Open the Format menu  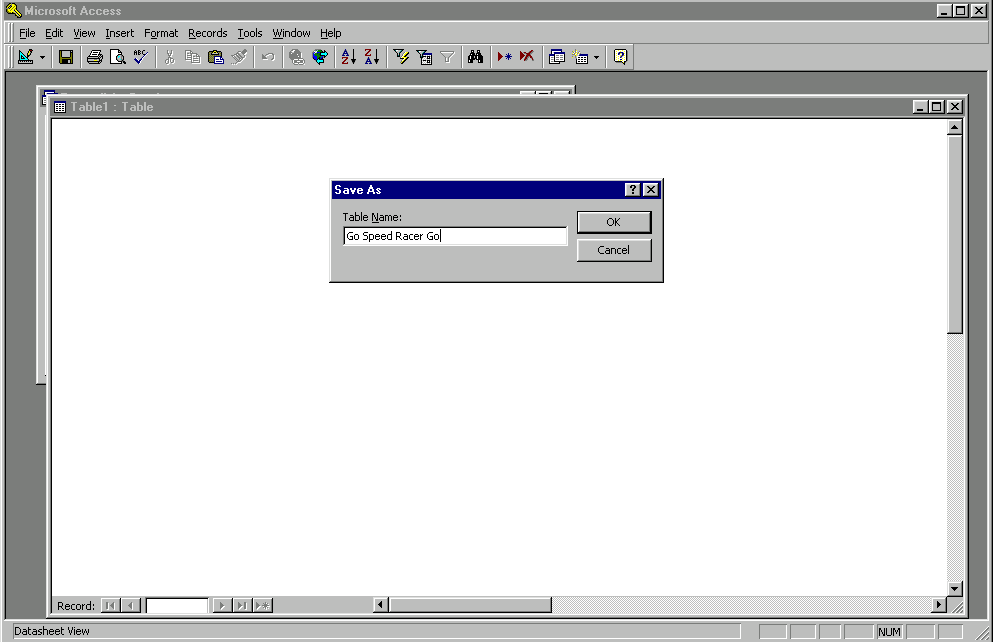(x=161, y=33)
